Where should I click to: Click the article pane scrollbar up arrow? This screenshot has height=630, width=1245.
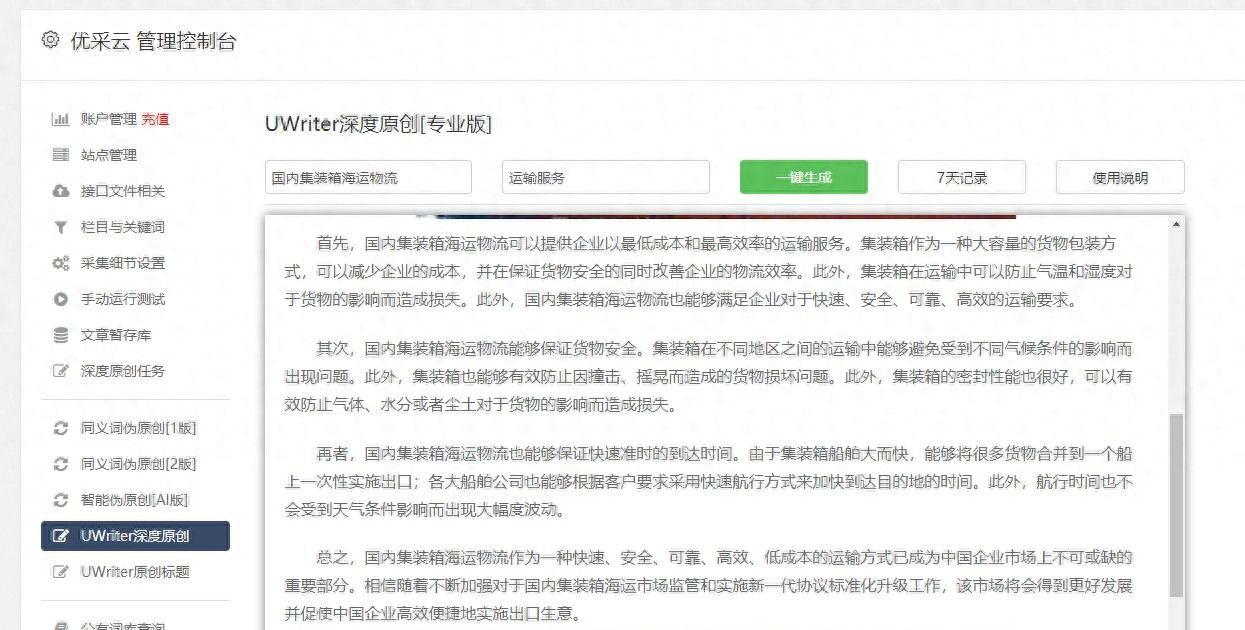[1176, 225]
